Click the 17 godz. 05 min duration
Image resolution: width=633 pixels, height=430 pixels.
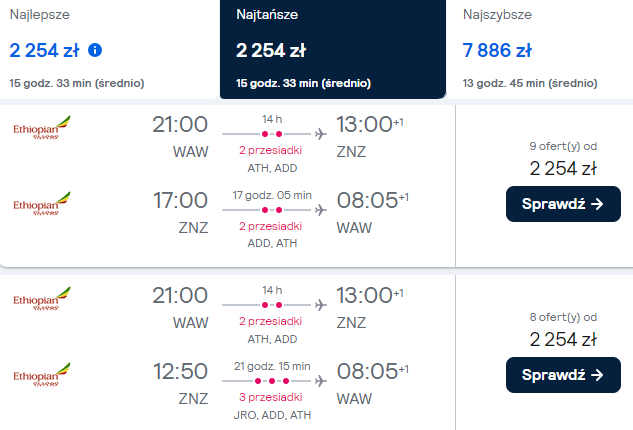tap(272, 194)
